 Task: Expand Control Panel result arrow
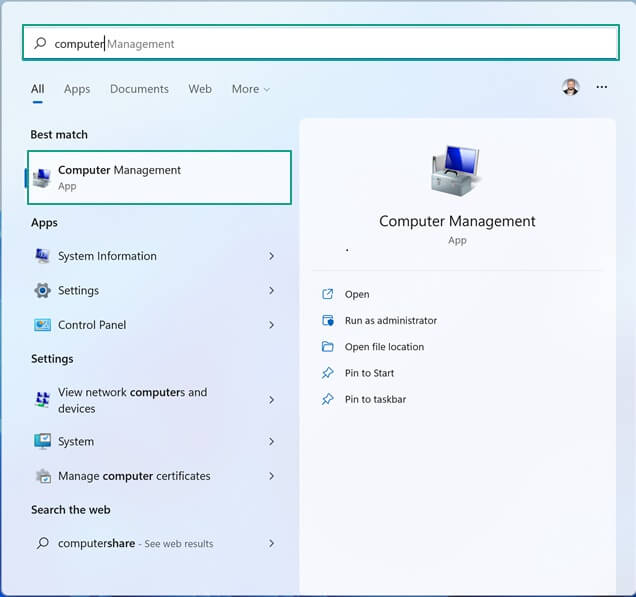click(x=271, y=325)
